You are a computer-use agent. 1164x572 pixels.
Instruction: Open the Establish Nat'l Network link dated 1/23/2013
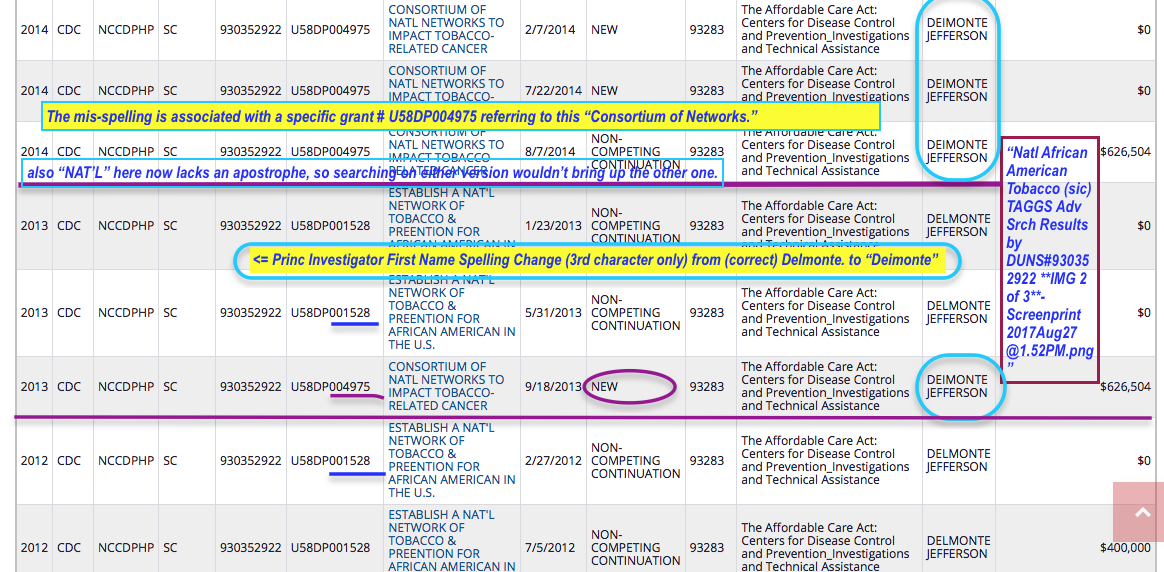451,212
